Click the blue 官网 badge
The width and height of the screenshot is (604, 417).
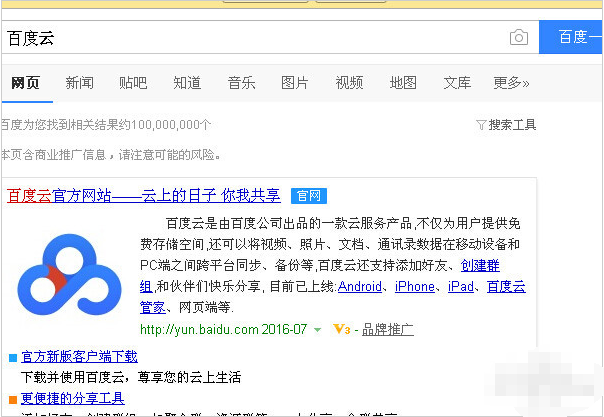point(308,195)
